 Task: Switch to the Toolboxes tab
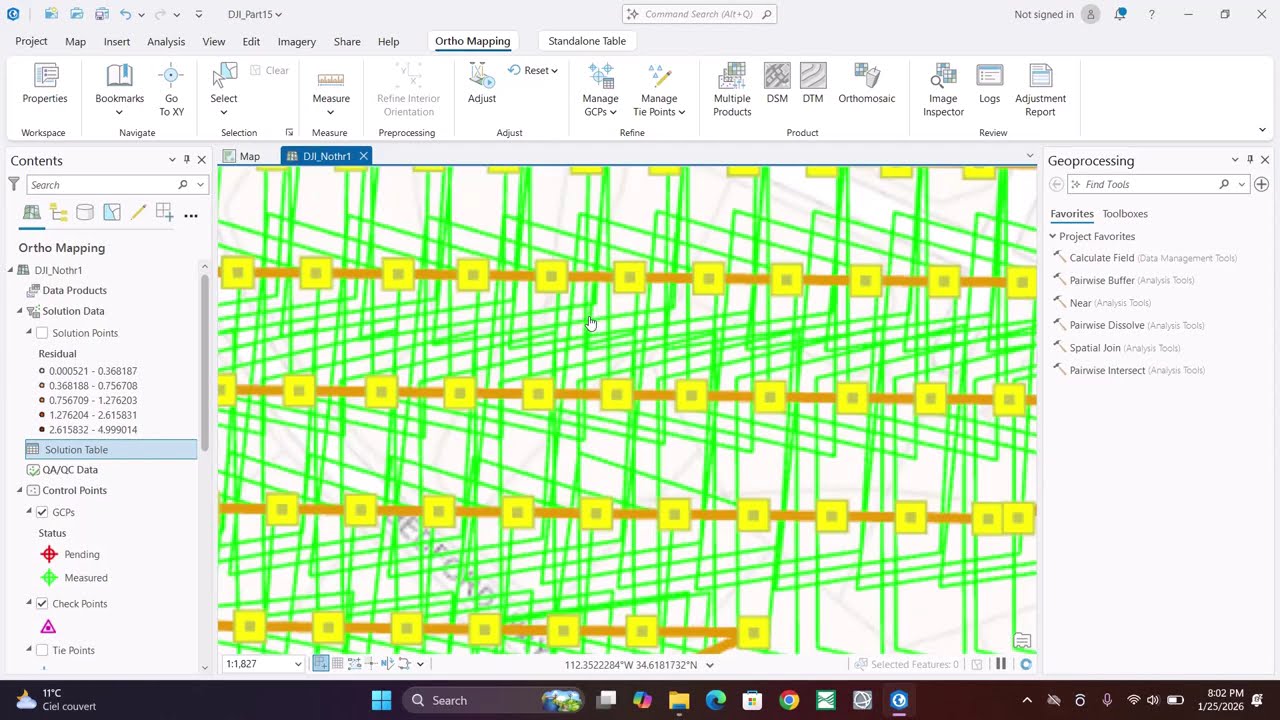(x=1125, y=214)
